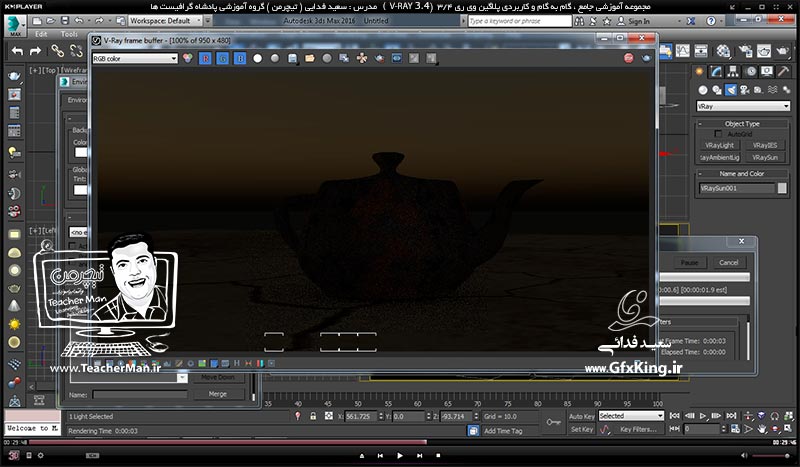
Task: Click Go to Start animation control
Action: (674, 416)
